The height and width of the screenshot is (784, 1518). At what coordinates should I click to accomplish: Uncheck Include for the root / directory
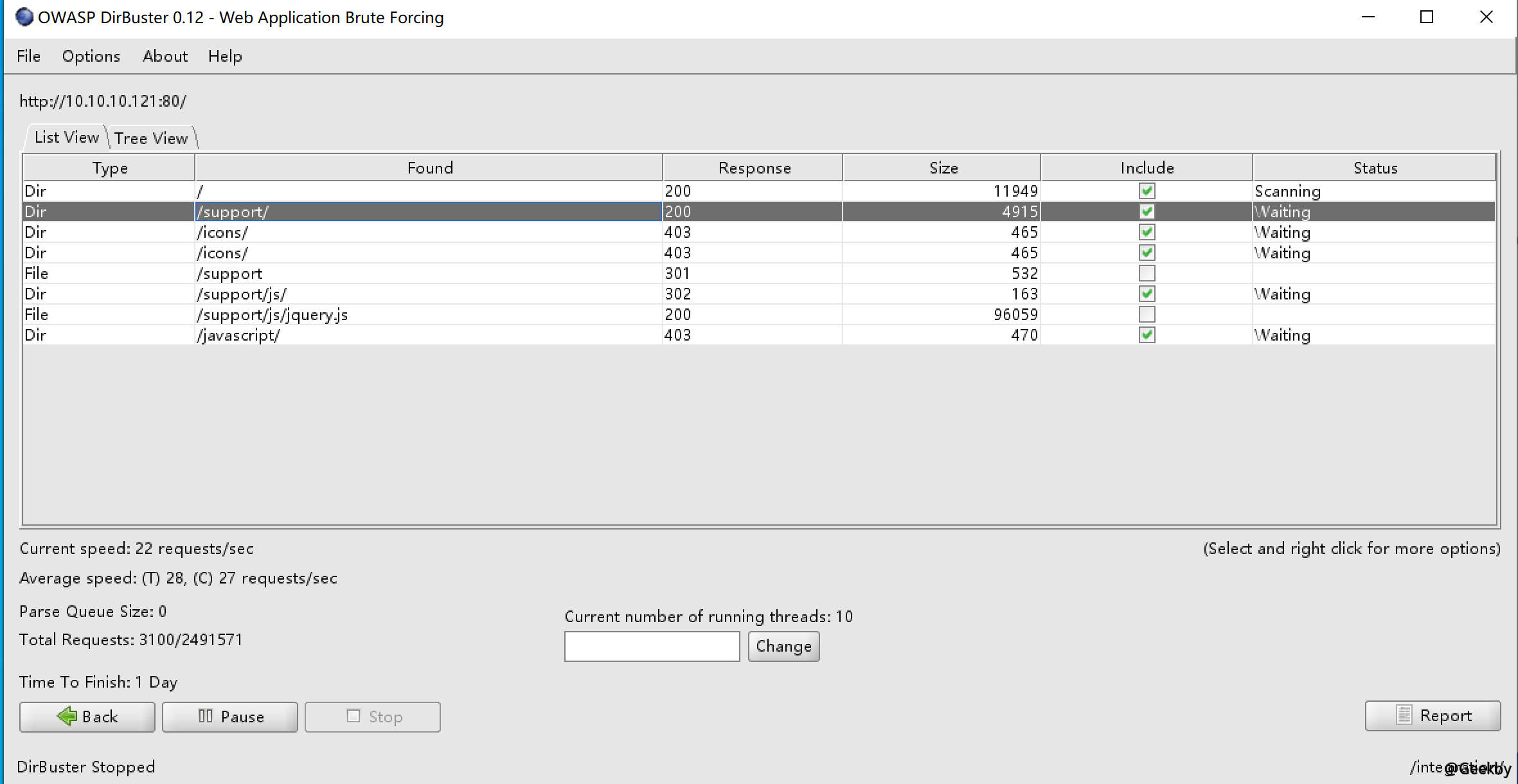click(1147, 191)
